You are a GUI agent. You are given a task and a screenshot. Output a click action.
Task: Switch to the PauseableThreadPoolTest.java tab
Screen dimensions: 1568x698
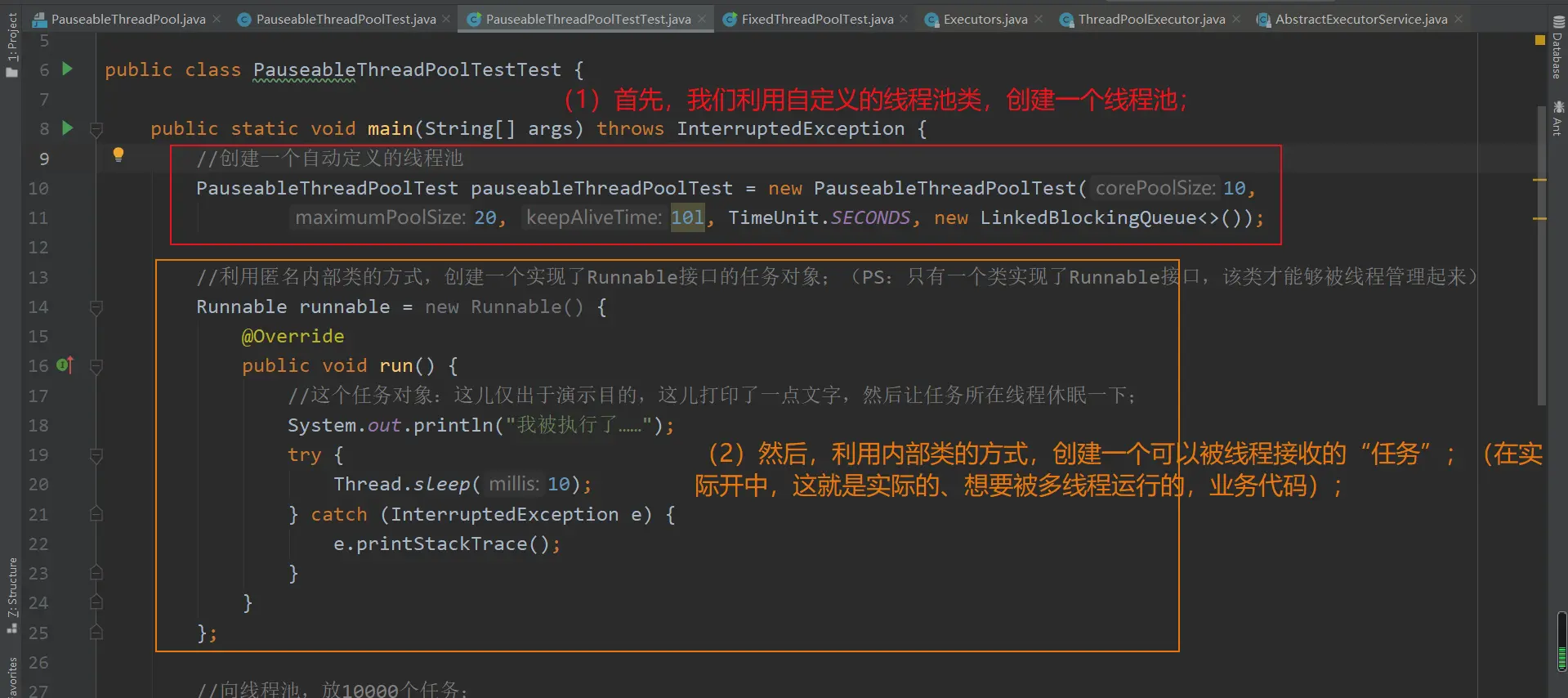(346, 19)
